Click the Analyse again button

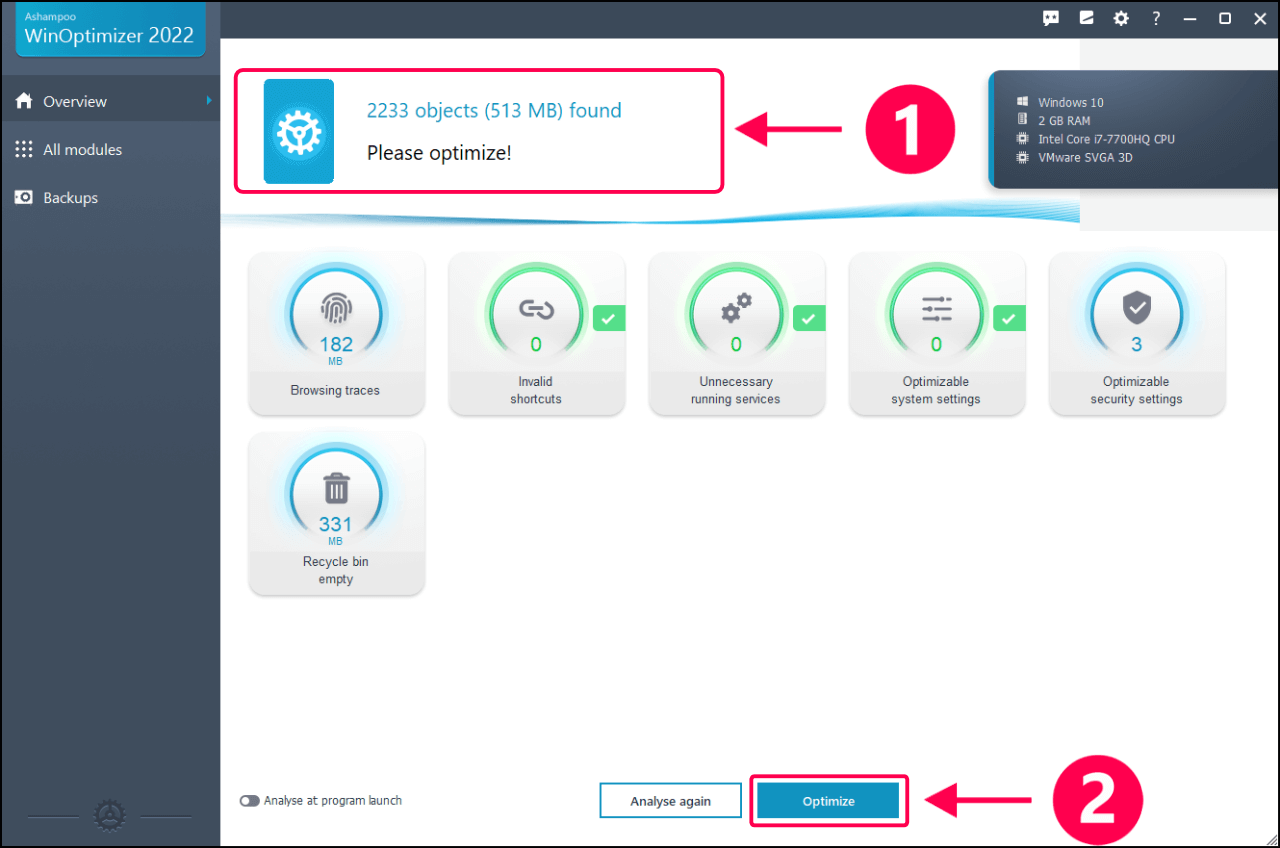point(670,801)
